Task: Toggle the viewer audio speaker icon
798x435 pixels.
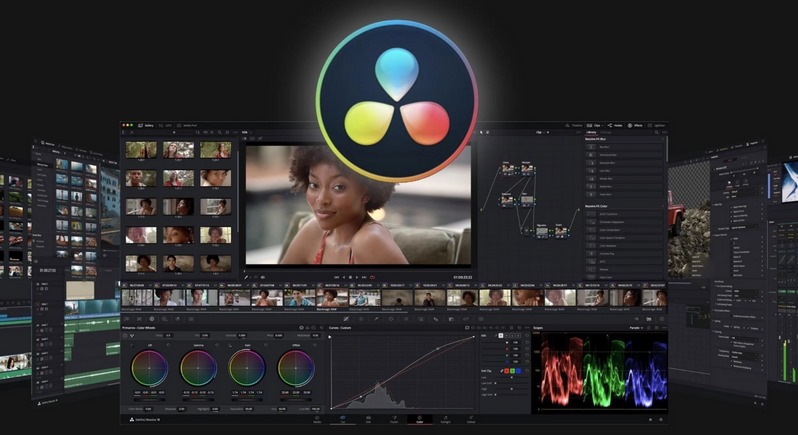Action: point(263,277)
